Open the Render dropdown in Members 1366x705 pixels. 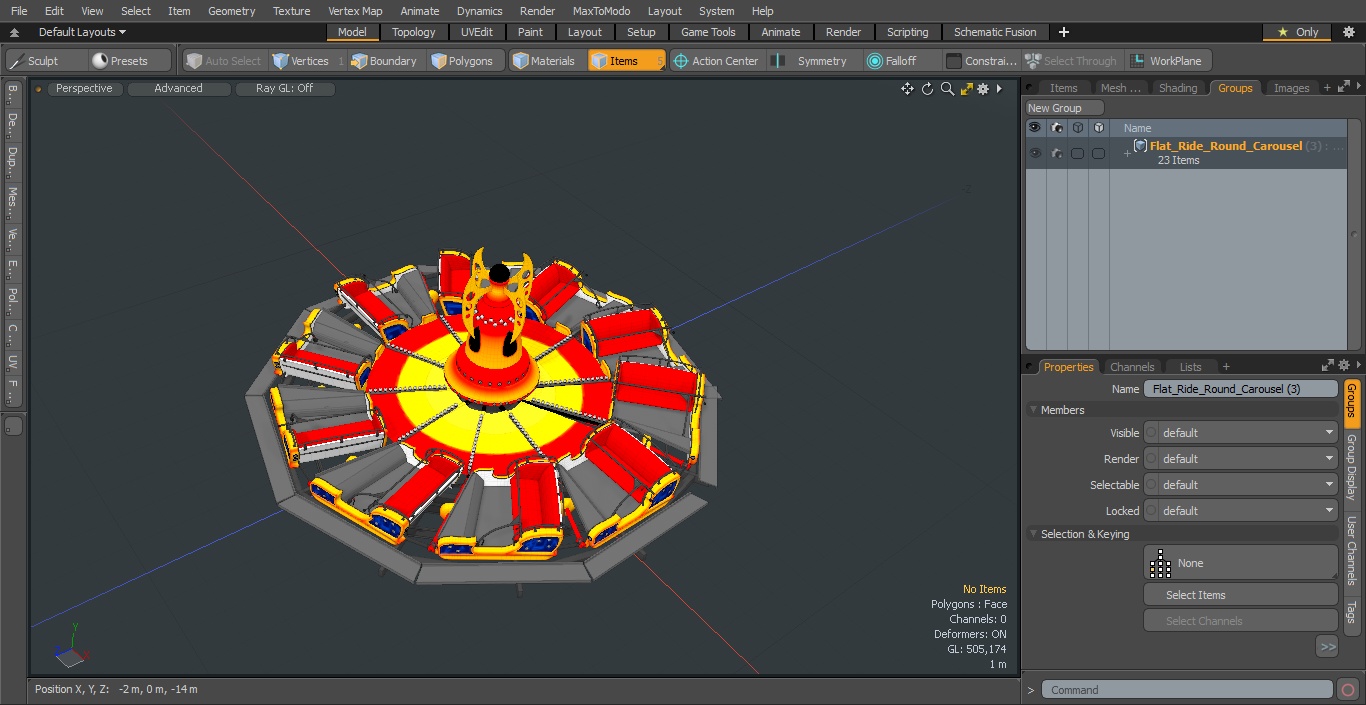pyautogui.click(x=1241, y=459)
